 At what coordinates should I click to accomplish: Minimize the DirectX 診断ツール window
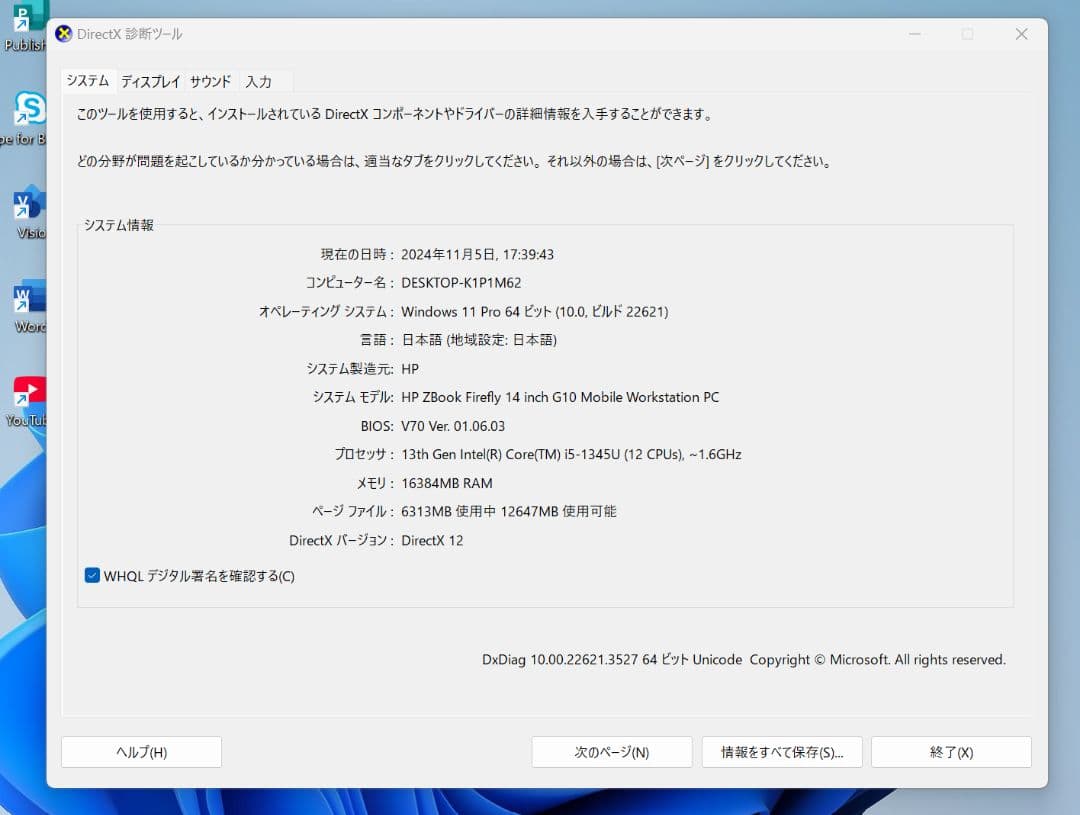pyautogui.click(x=914, y=34)
